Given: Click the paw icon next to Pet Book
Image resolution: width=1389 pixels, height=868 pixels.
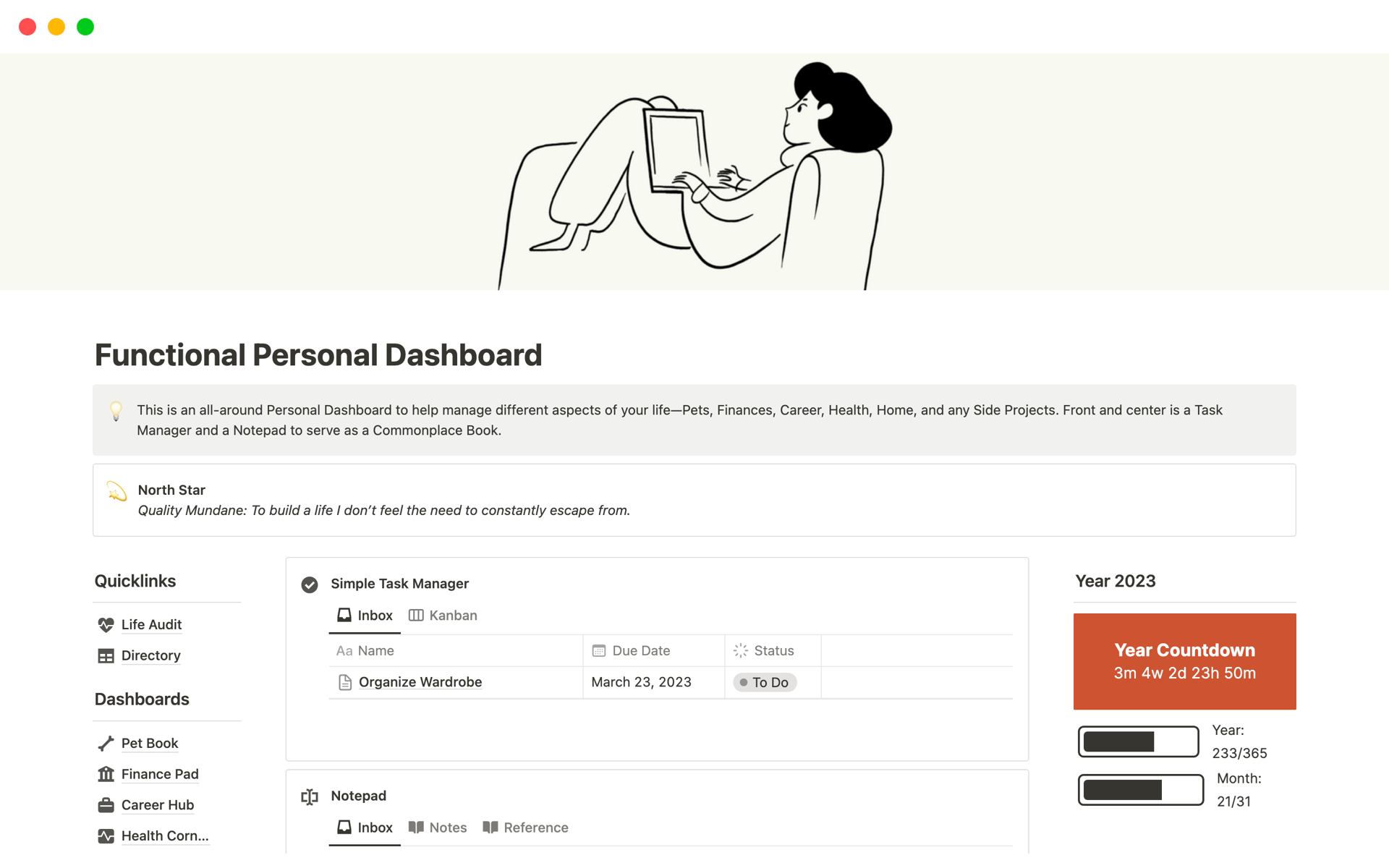Looking at the screenshot, I should click(106, 744).
